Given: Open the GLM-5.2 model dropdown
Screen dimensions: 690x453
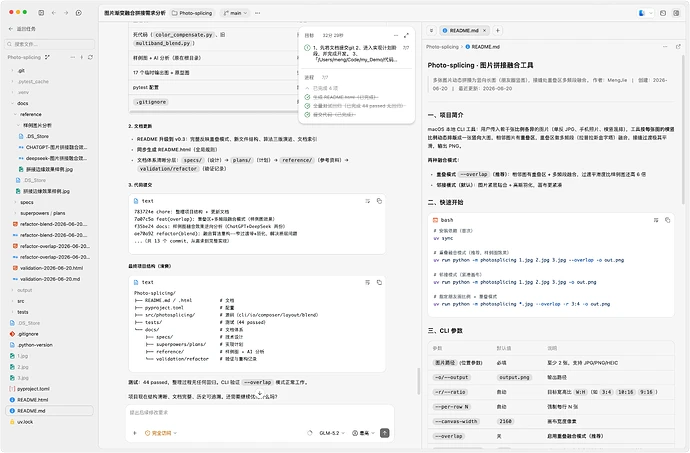Looking at the screenshot, I should click(x=332, y=433).
